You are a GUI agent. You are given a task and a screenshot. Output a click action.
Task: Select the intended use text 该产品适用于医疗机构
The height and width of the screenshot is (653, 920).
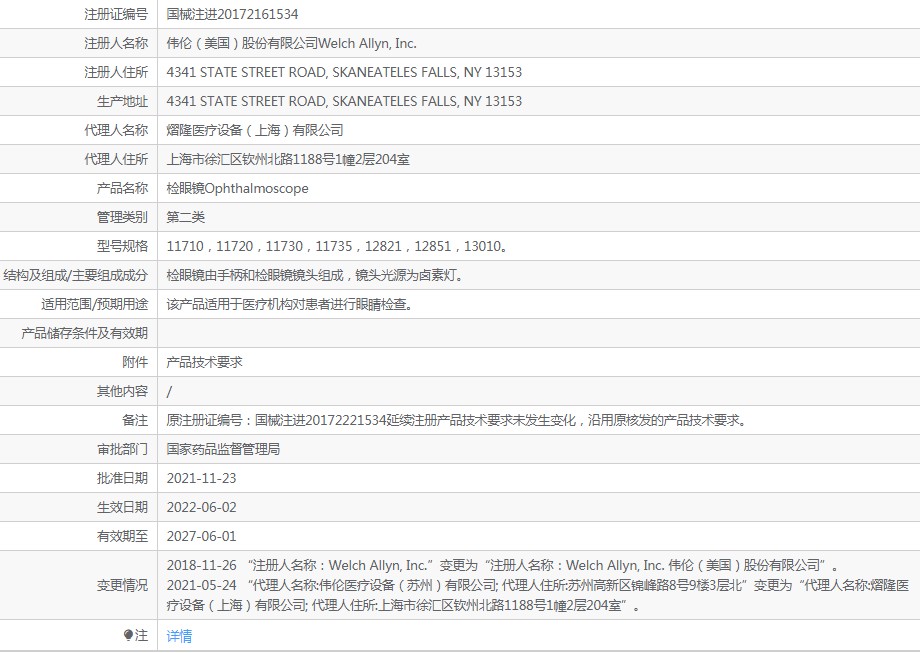point(289,304)
